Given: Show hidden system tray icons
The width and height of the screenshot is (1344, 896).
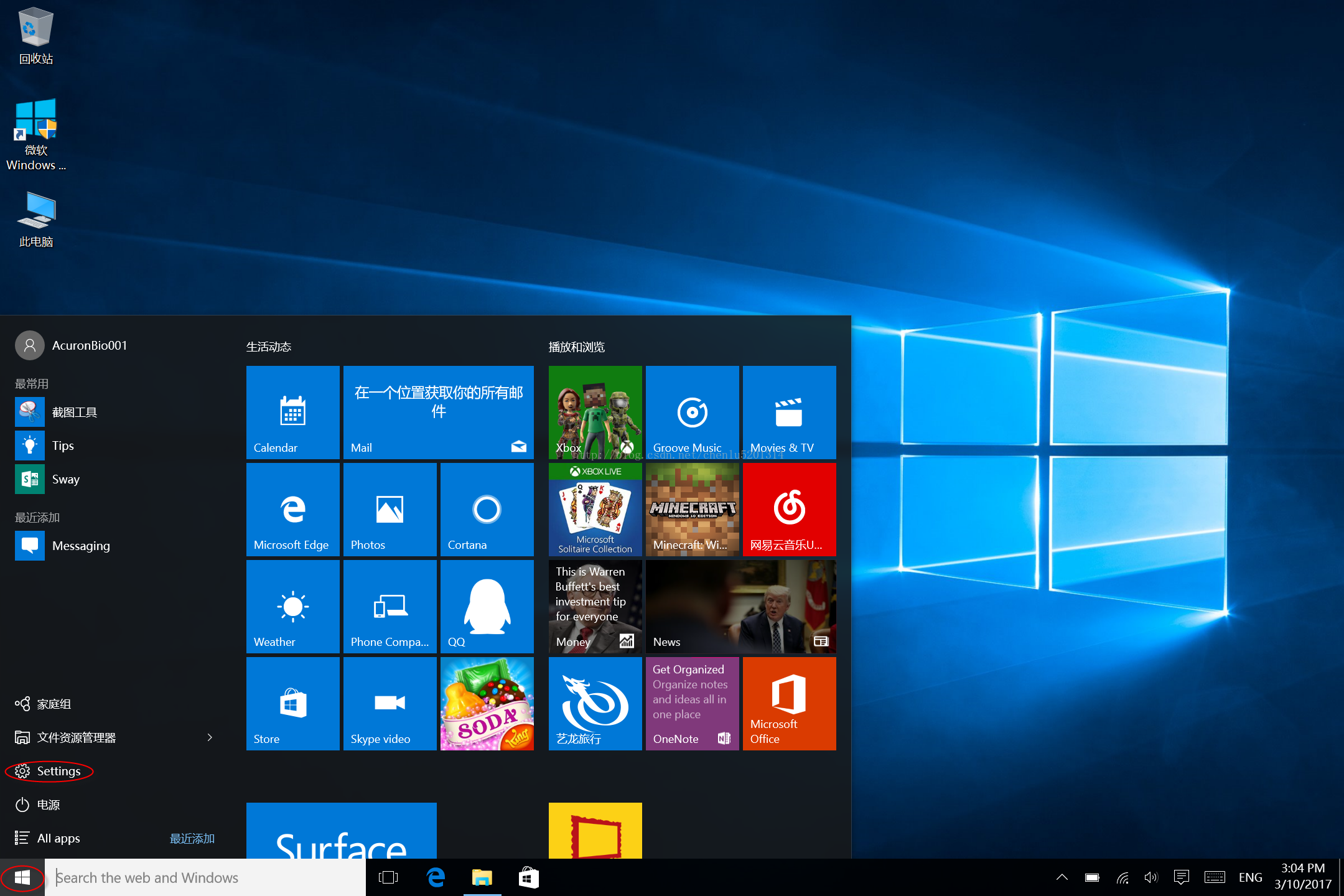Looking at the screenshot, I should coord(1062,877).
